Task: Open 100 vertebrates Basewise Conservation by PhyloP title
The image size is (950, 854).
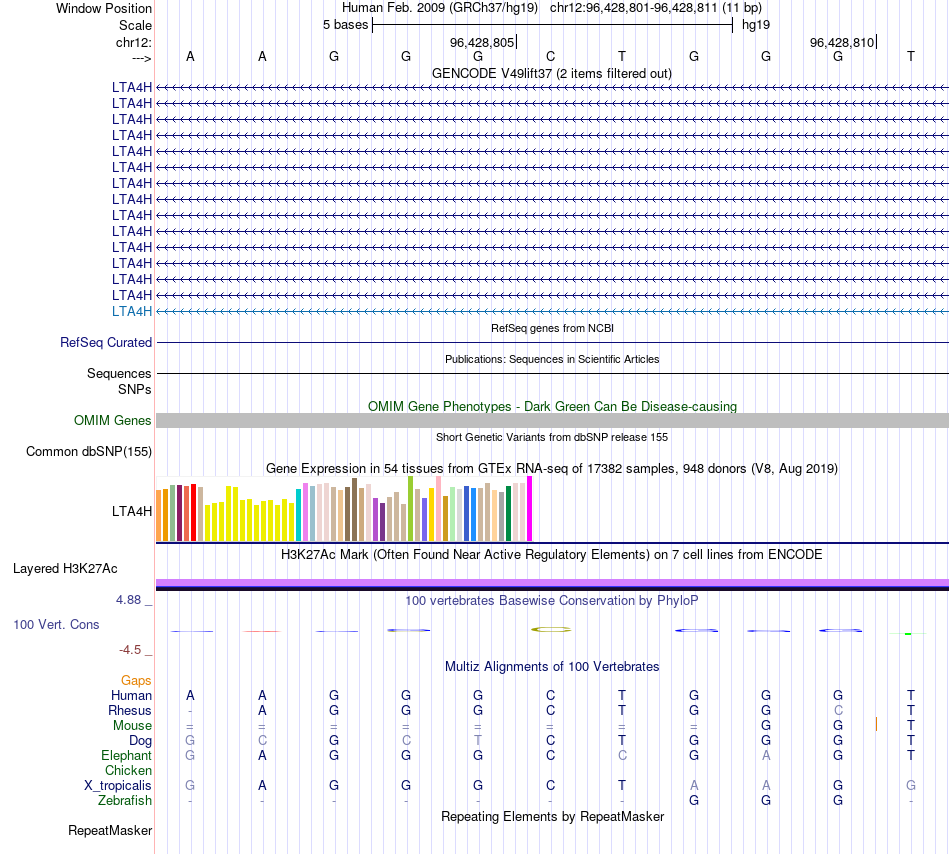Action: 551,600
